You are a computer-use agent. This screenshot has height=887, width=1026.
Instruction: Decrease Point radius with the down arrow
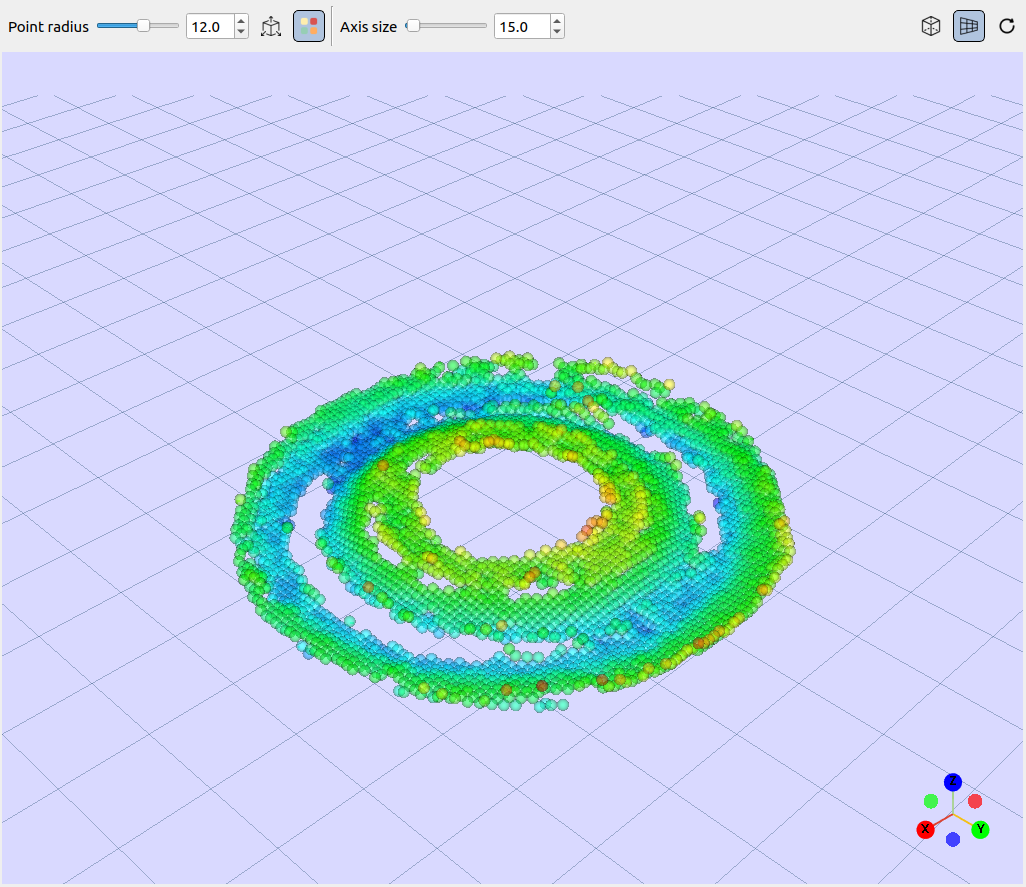241,32
